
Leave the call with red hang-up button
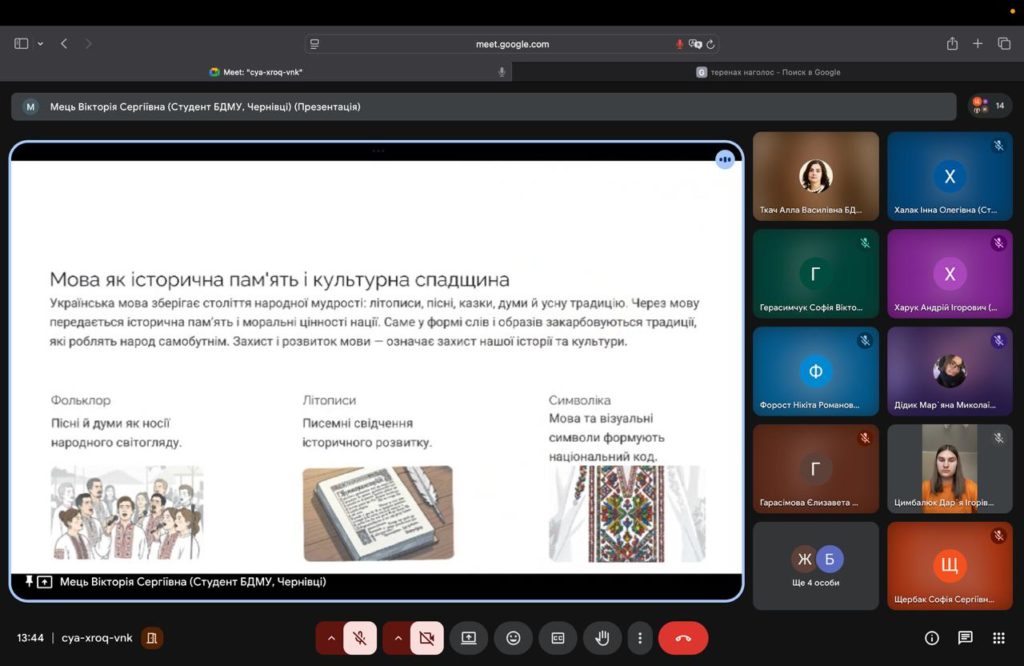(683, 638)
